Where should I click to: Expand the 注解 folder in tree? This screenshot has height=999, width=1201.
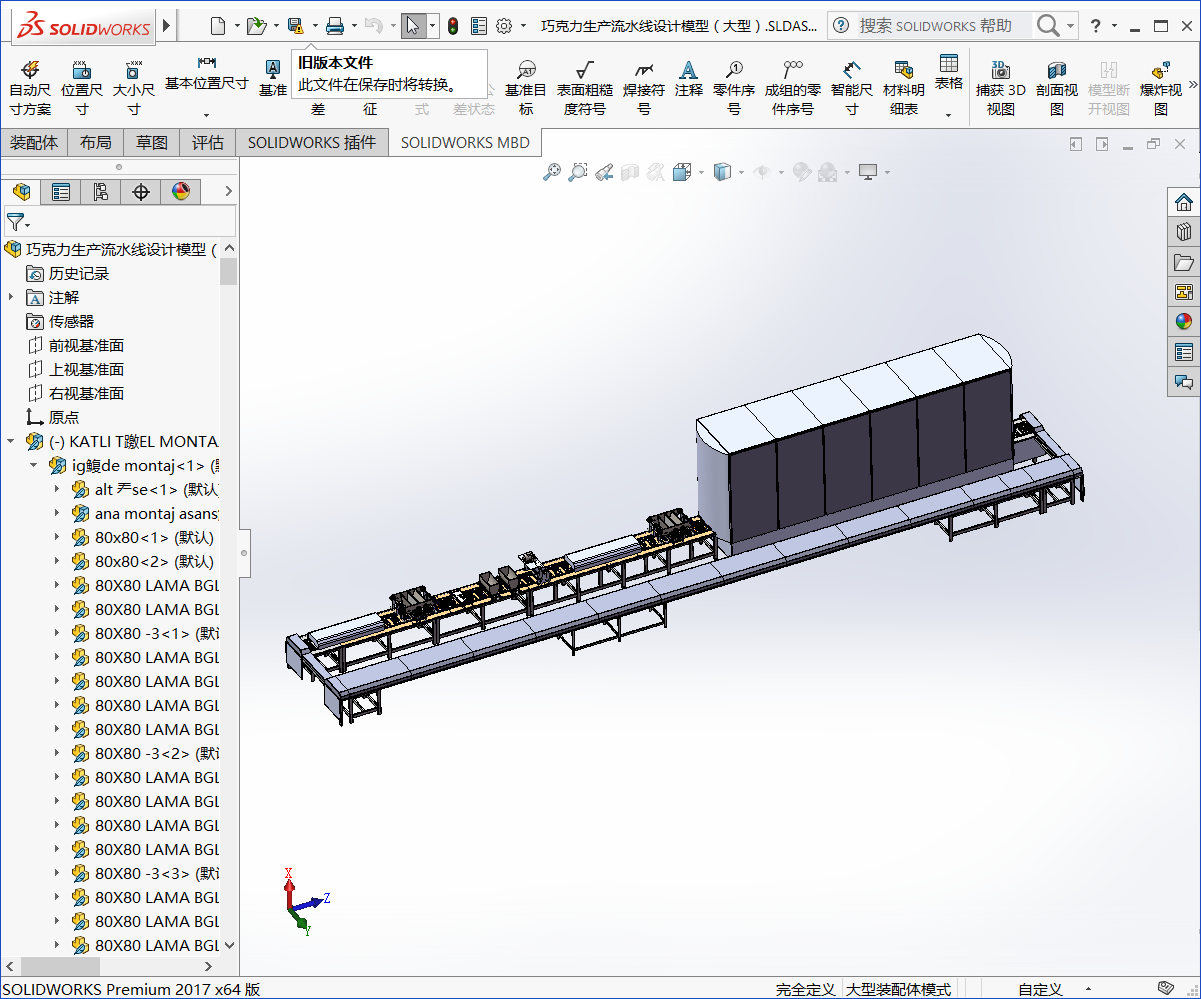click(11, 297)
